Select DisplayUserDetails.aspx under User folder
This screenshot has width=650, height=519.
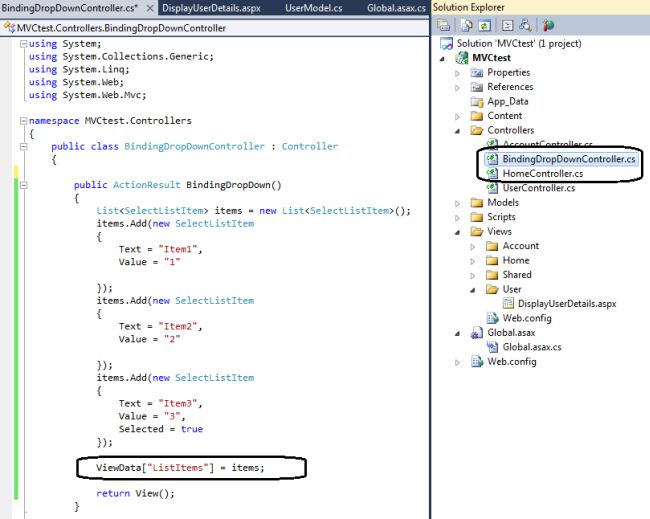pos(567,303)
